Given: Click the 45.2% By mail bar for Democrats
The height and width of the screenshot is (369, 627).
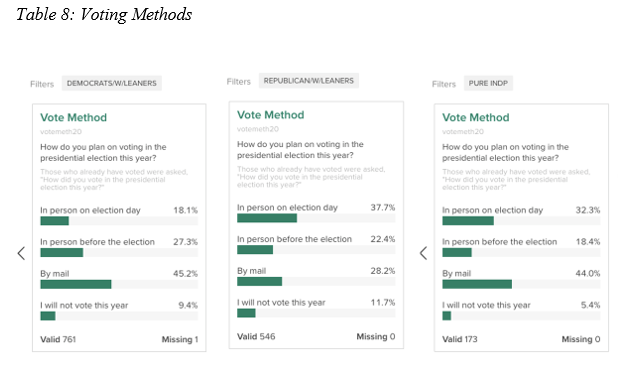Looking at the screenshot, I should (119, 284).
